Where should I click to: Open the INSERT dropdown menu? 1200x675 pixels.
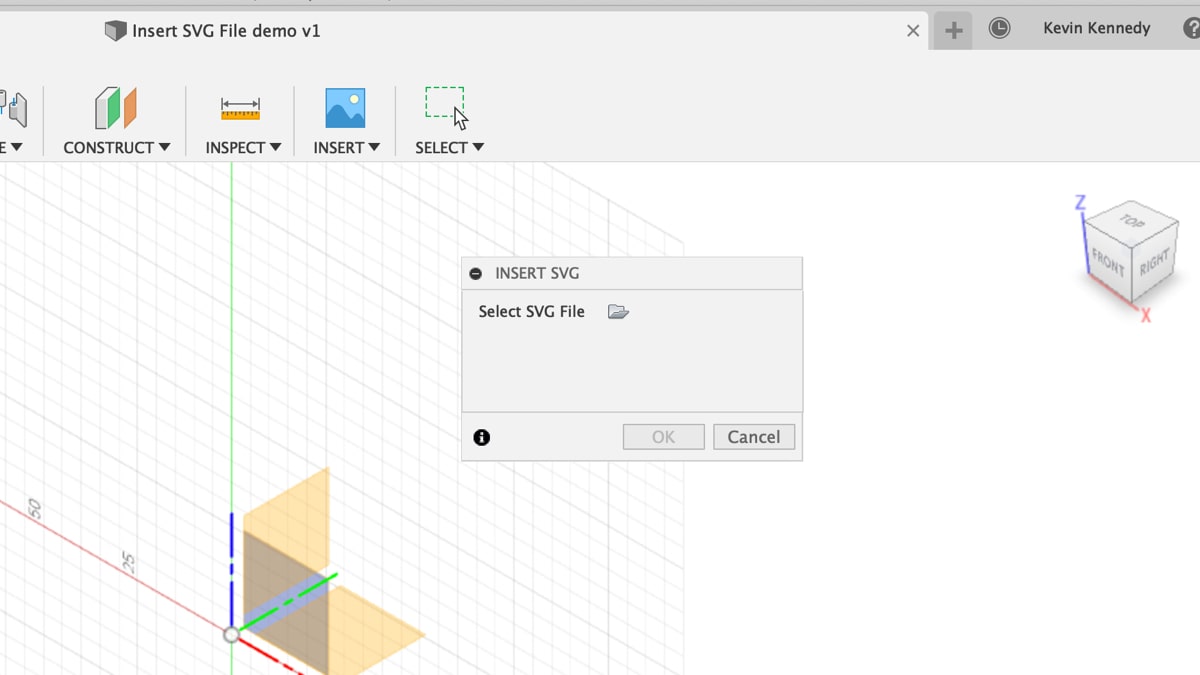click(x=346, y=147)
